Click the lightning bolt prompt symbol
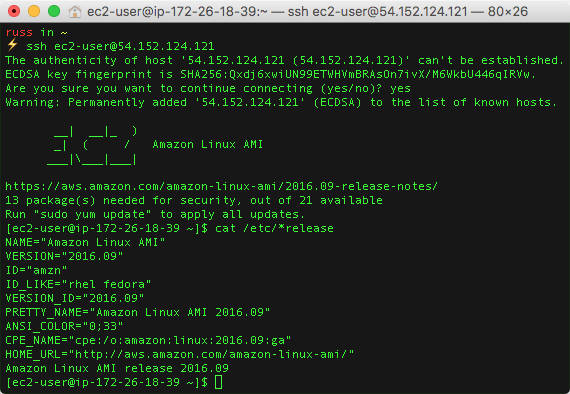Screen dimensions: 570x394 point(12,45)
